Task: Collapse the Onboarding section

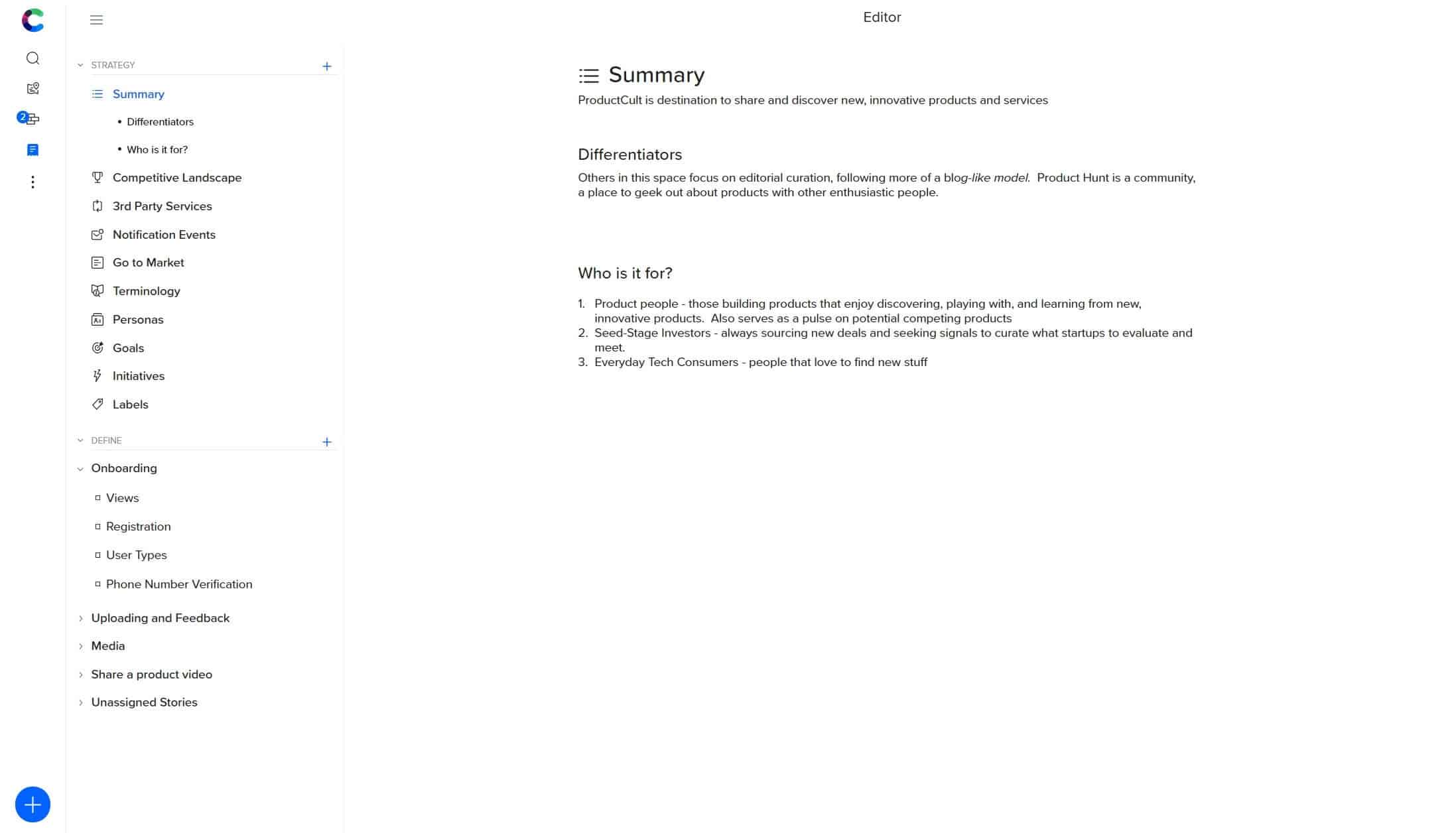Action: [x=80, y=468]
